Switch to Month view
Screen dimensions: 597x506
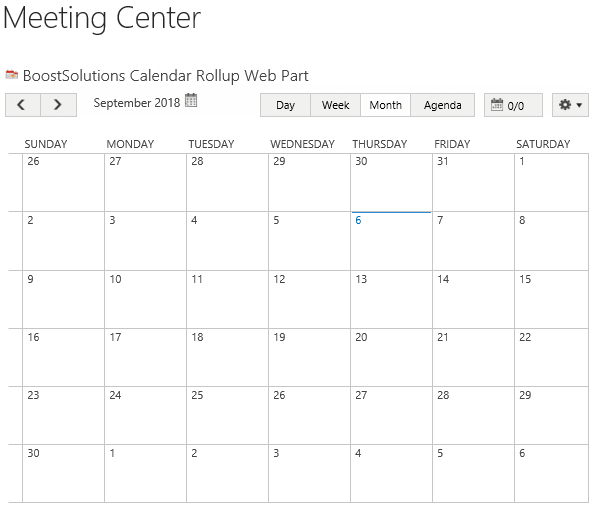385,105
